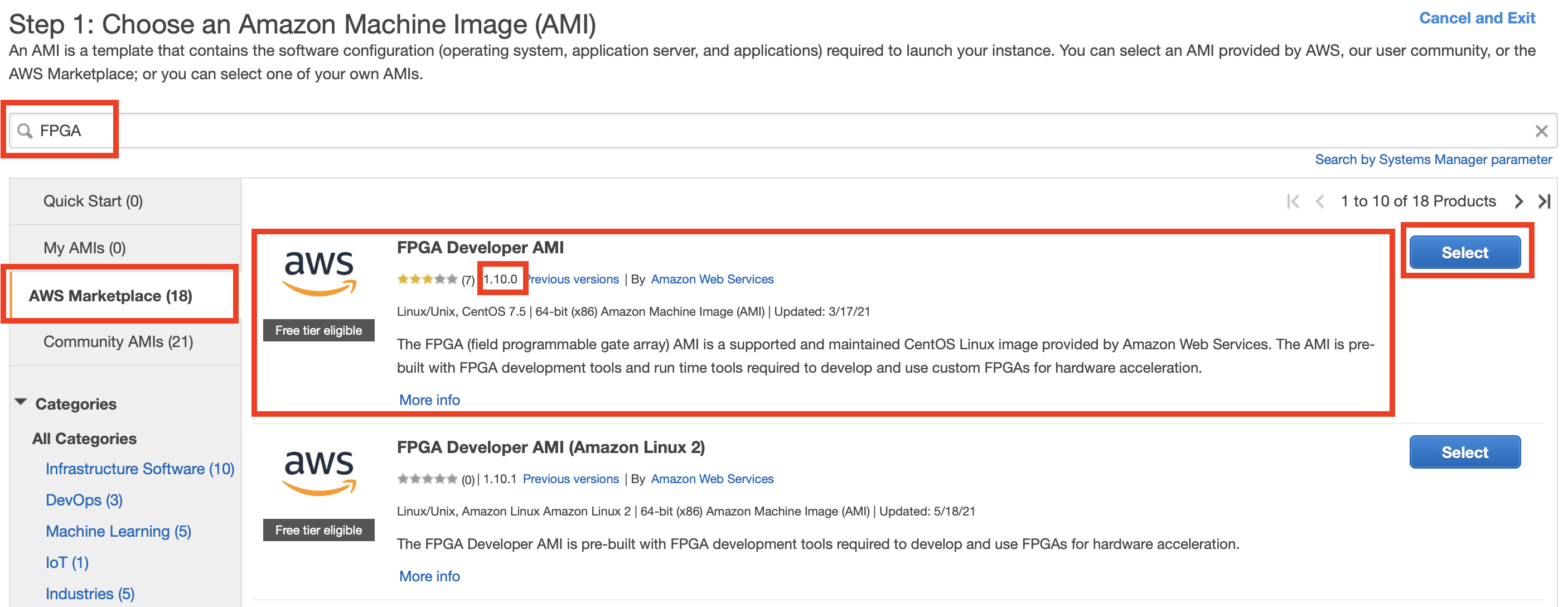This screenshot has width=1568, height=607.
Task: Click FPGA Developer AMI (Amazon Linux 2) title
Action: tap(550, 447)
